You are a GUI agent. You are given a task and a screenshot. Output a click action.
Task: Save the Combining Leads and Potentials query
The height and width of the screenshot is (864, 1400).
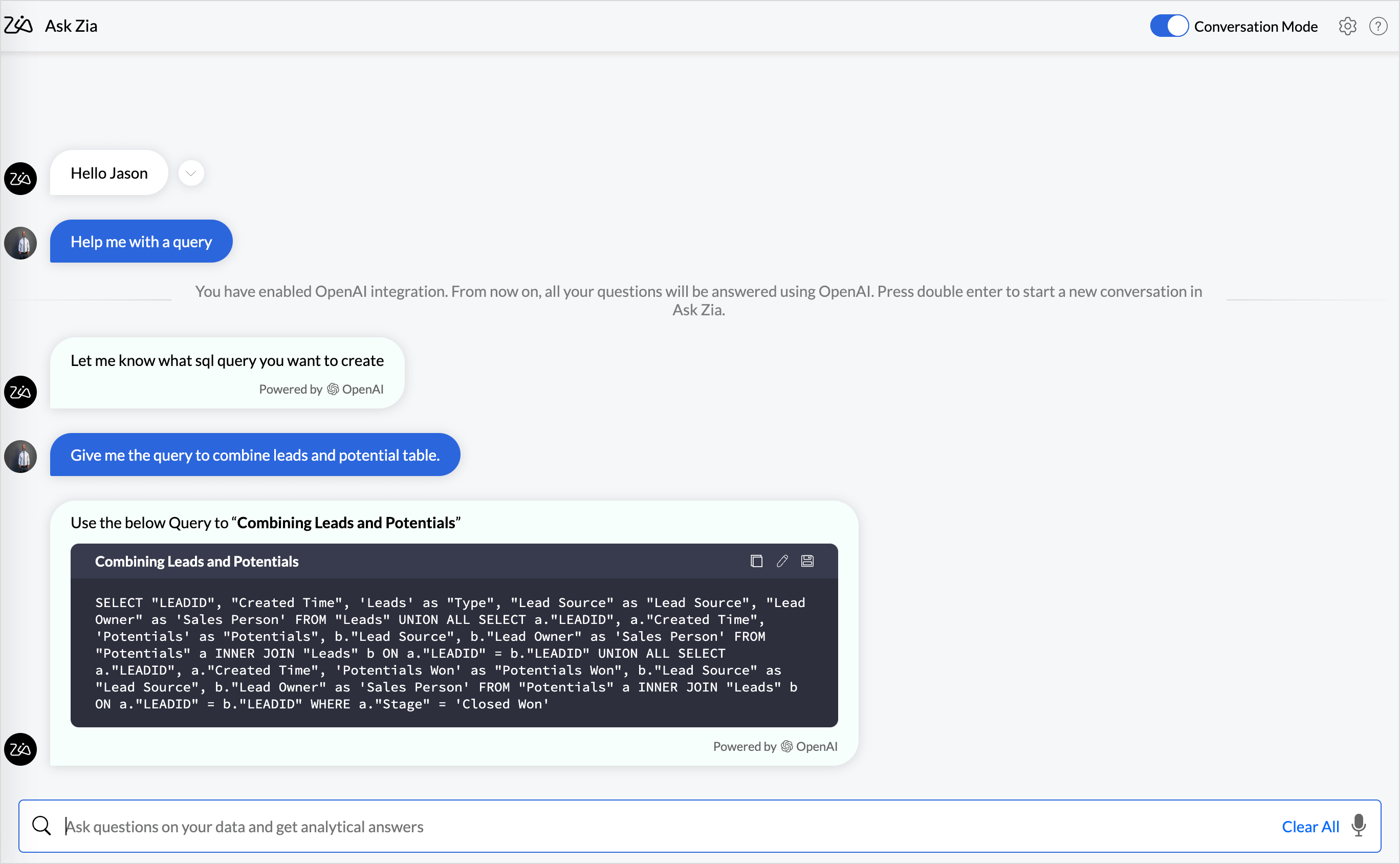(x=807, y=561)
